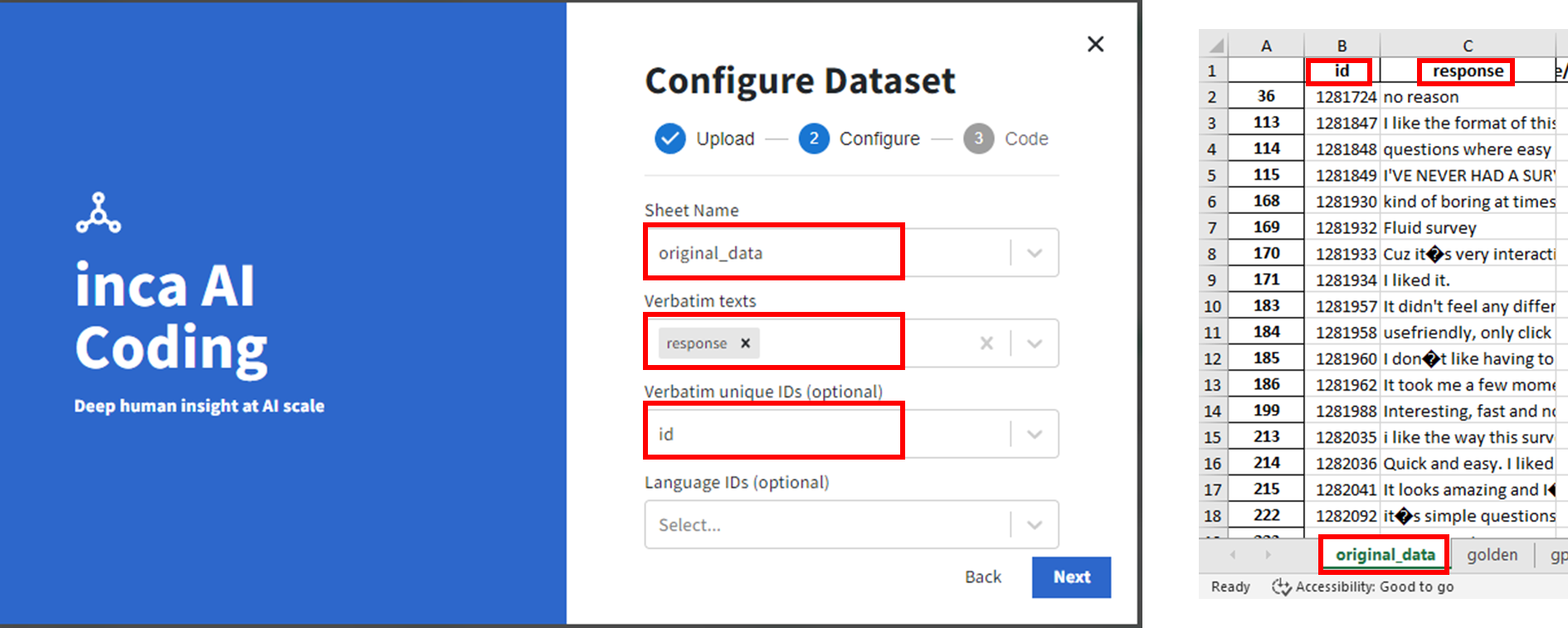
Task: Click the Back button
Action: 983,577
